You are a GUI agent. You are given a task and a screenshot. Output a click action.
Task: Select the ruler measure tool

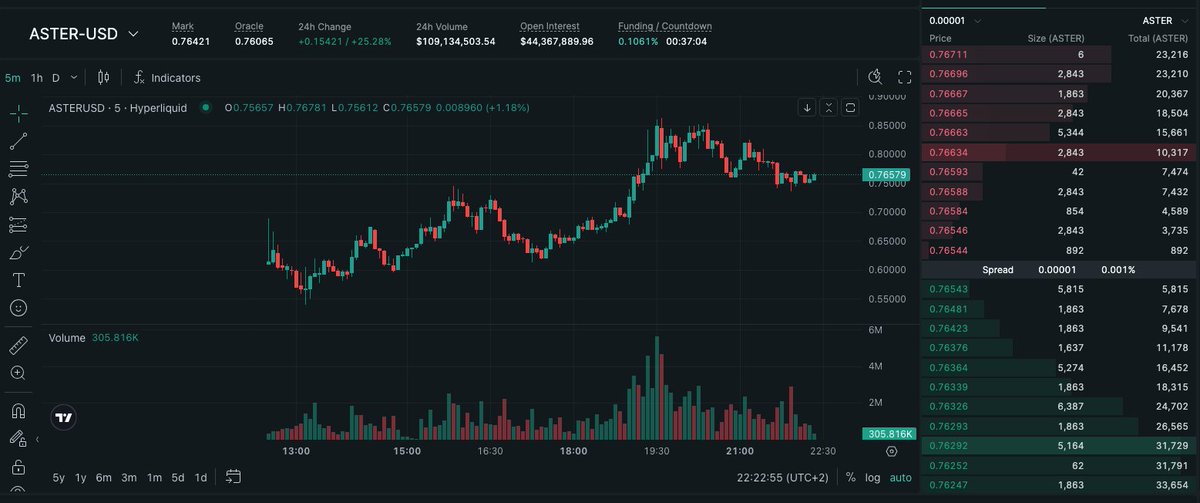18,345
